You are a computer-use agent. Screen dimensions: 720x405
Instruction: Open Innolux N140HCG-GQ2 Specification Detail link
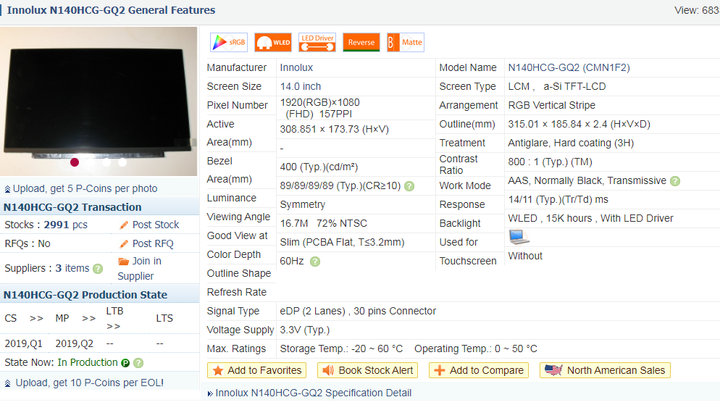[x=313, y=393]
